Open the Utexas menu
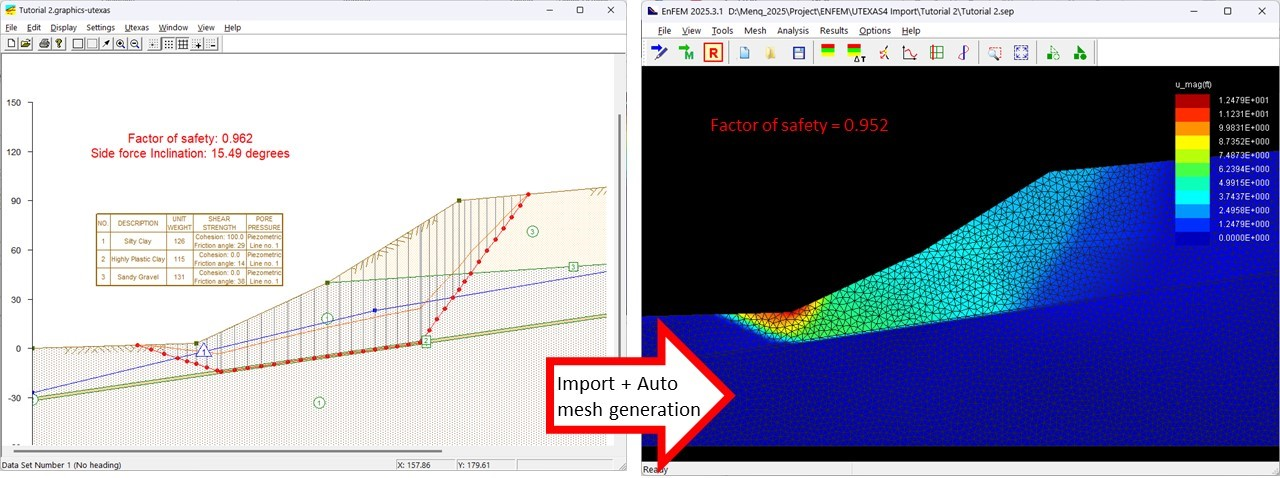Viewport: 1280px width, 478px height. (137, 27)
